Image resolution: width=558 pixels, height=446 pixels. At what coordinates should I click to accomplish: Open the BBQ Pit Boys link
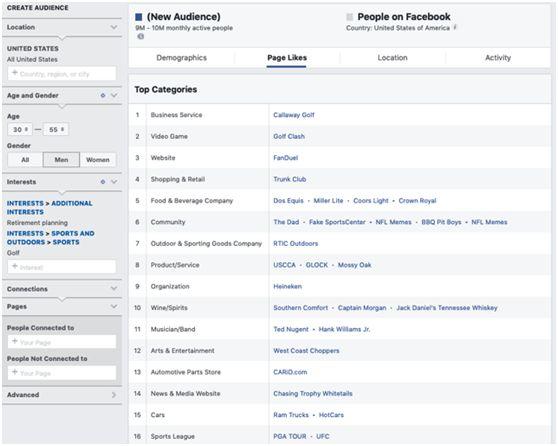click(441, 222)
